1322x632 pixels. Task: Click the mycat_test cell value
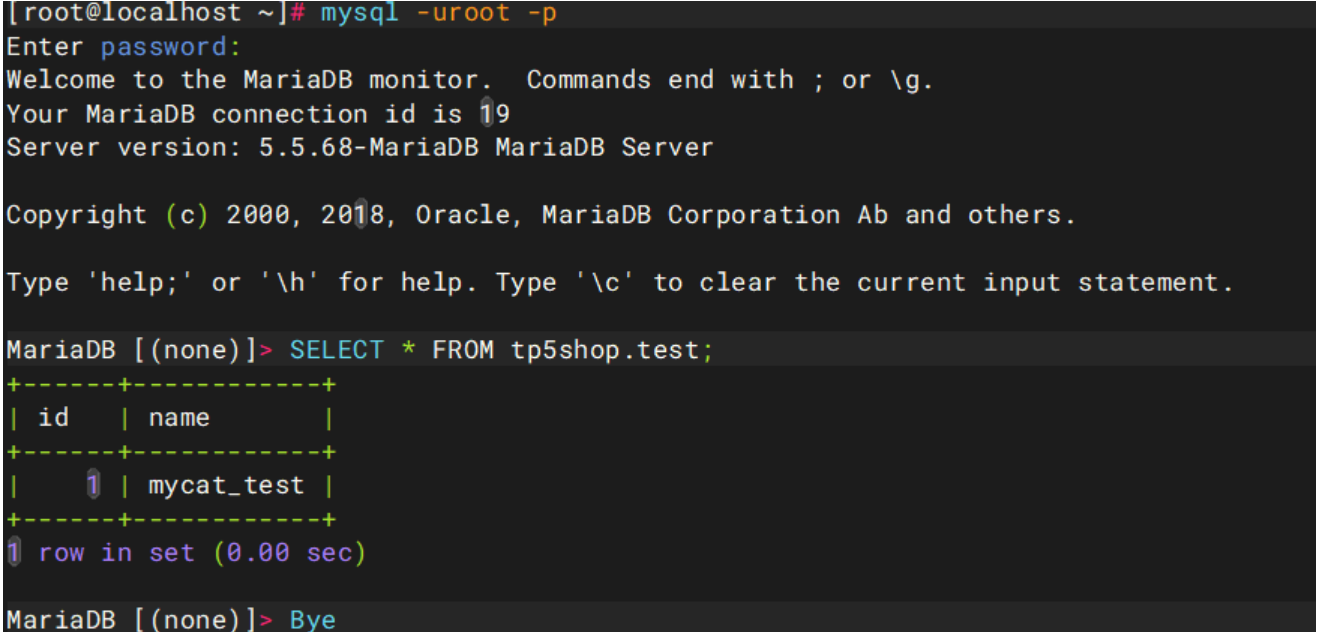(226, 485)
